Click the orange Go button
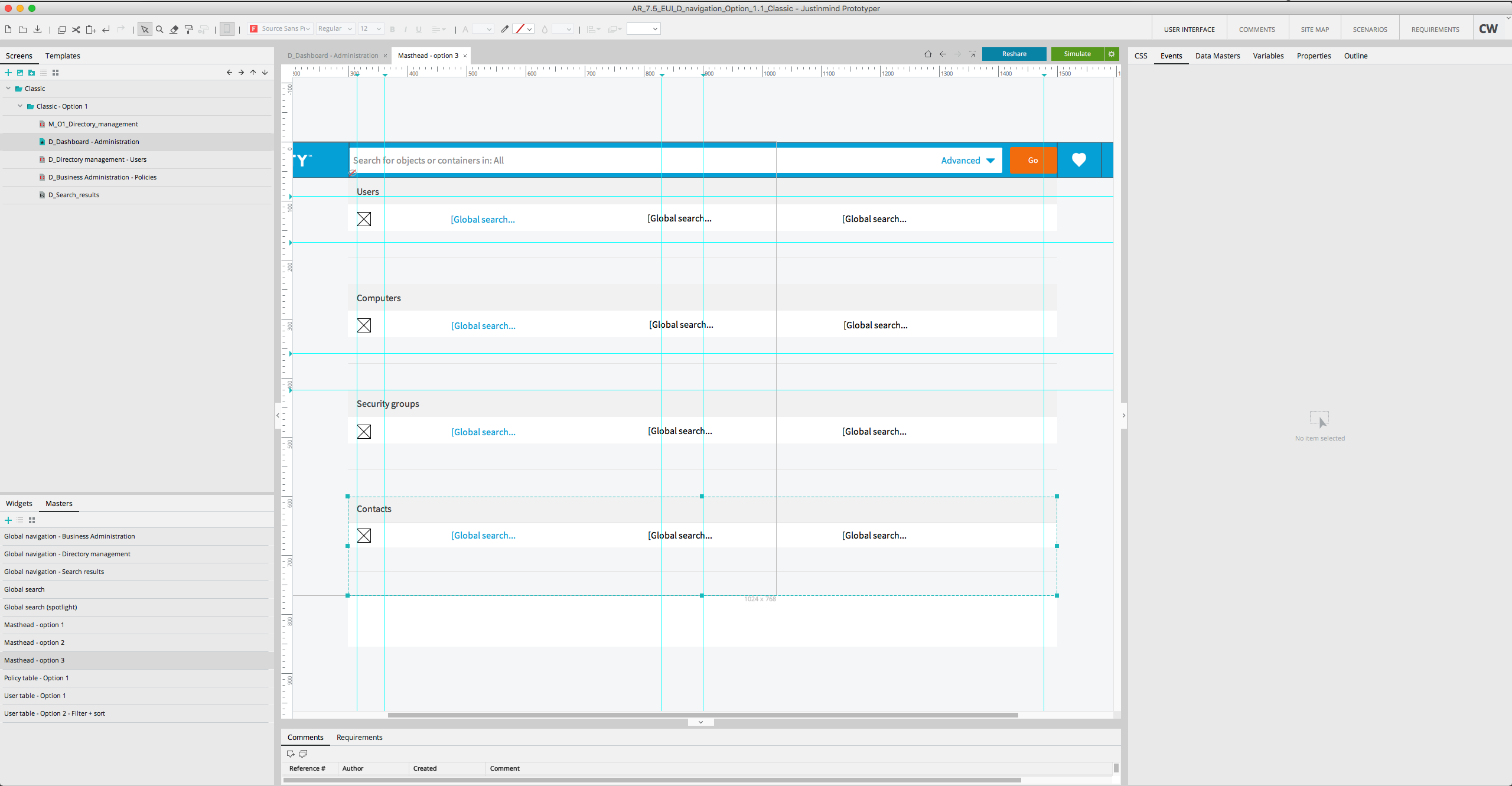1512x786 pixels. pyautogui.click(x=1033, y=161)
